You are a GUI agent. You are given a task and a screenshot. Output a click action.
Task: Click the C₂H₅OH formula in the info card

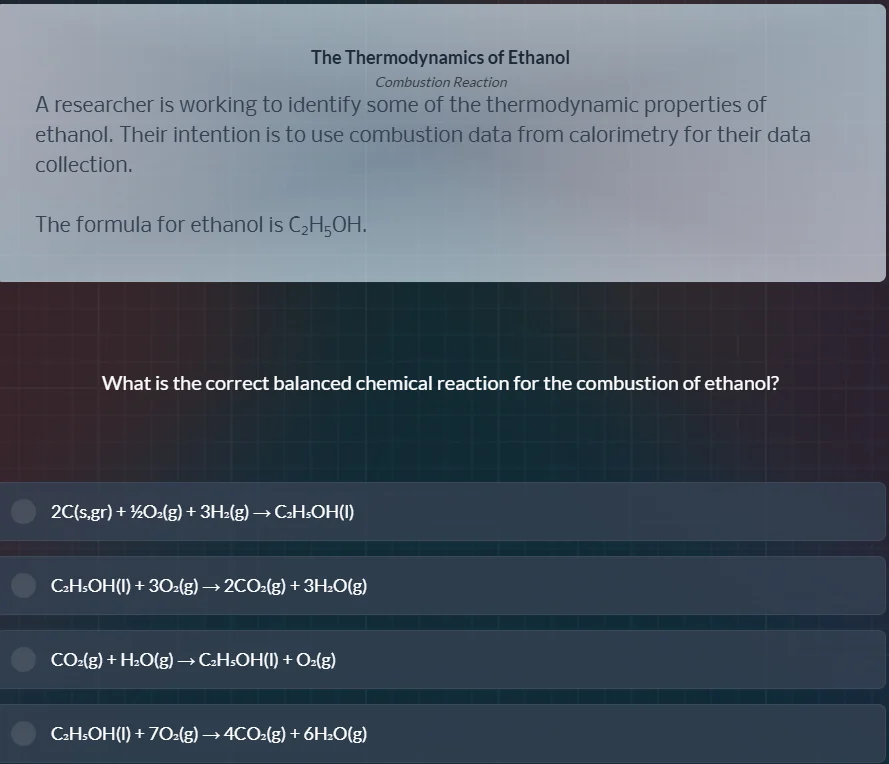(x=327, y=224)
